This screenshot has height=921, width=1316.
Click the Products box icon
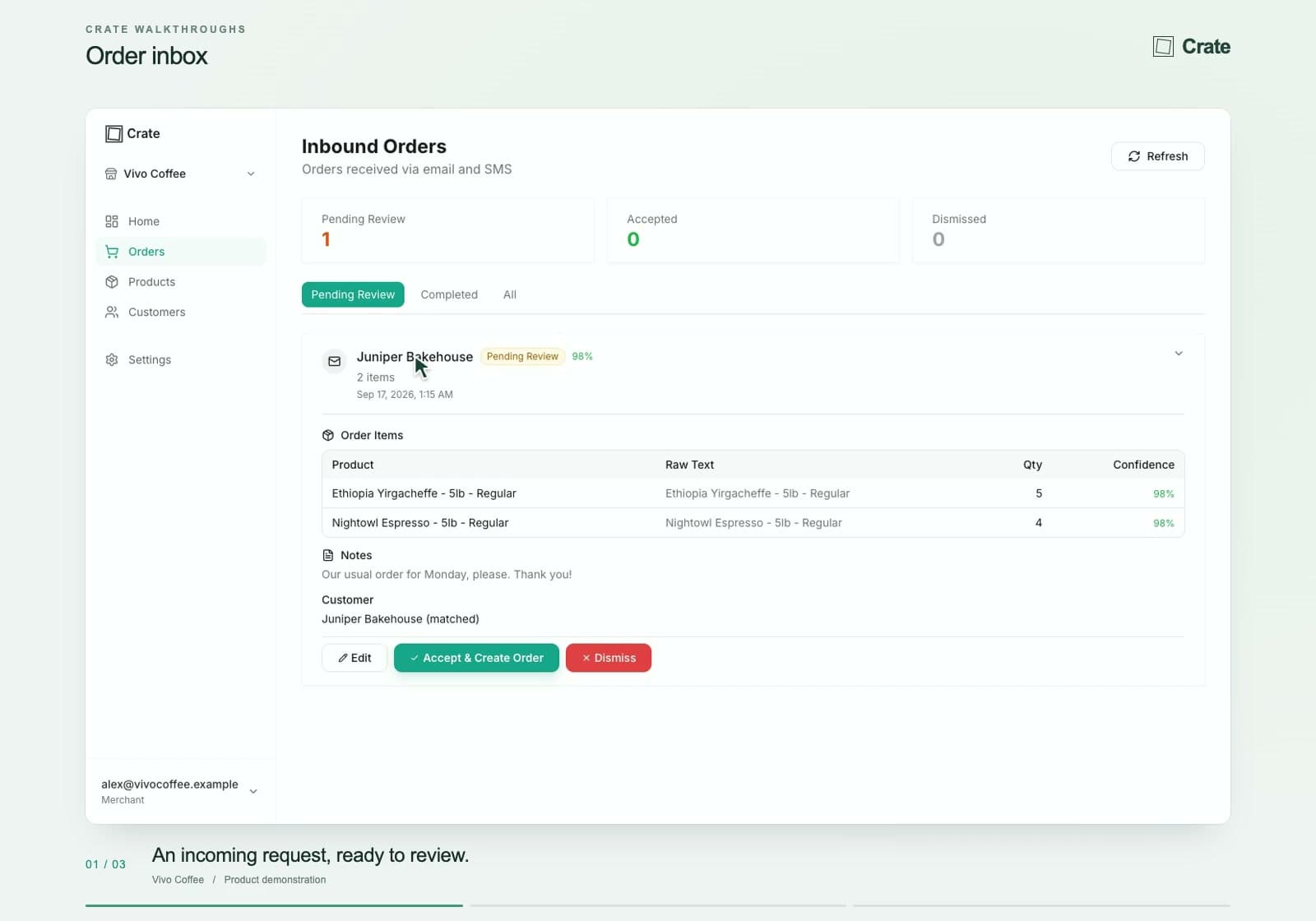(112, 282)
